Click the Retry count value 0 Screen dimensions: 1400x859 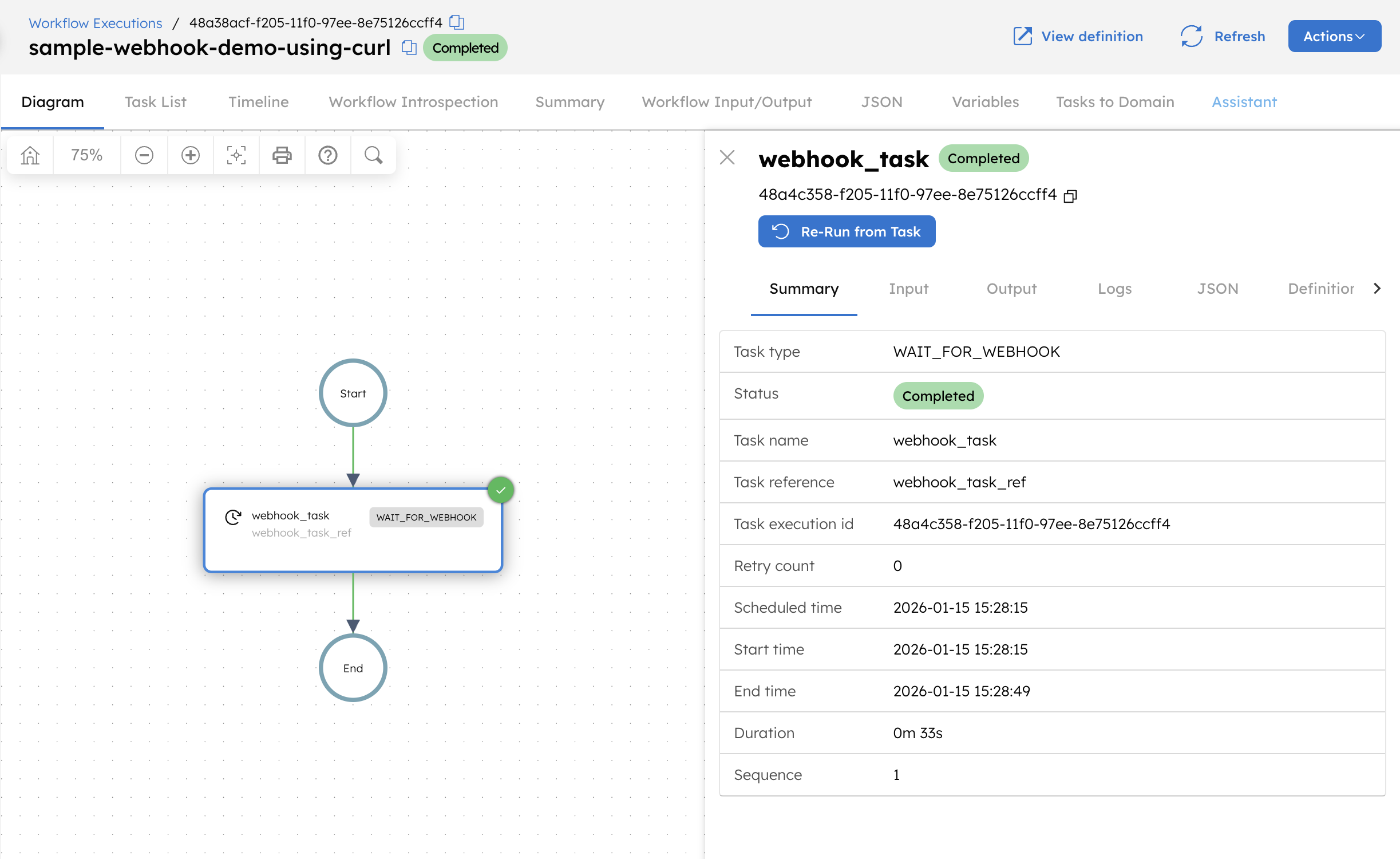(x=897, y=566)
